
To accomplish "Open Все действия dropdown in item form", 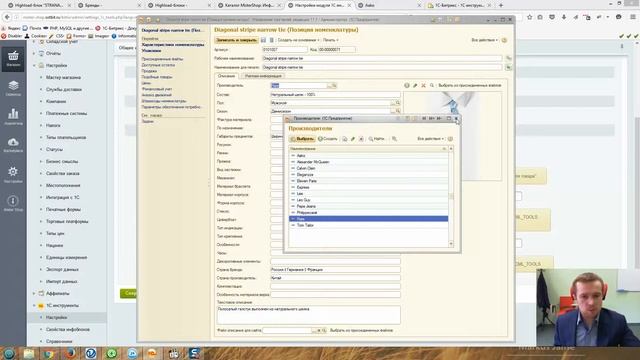I will [484, 40].
